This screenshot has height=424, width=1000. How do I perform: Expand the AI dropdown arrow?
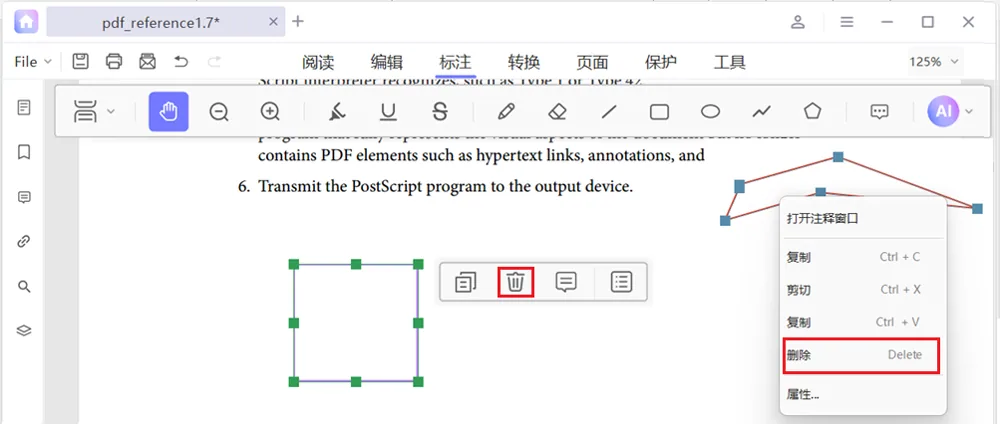coord(969,112)
